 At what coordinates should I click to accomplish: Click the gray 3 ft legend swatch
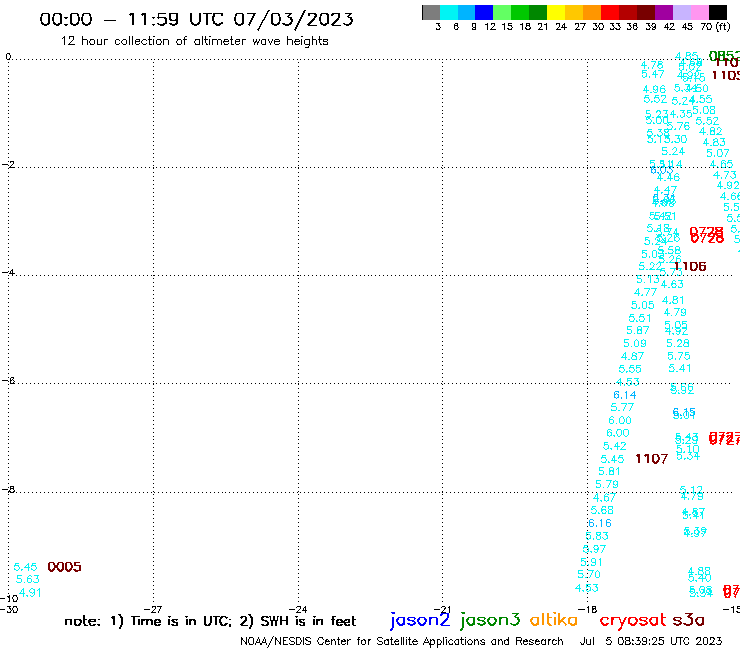pyautogui.click(x=431, y=12)
